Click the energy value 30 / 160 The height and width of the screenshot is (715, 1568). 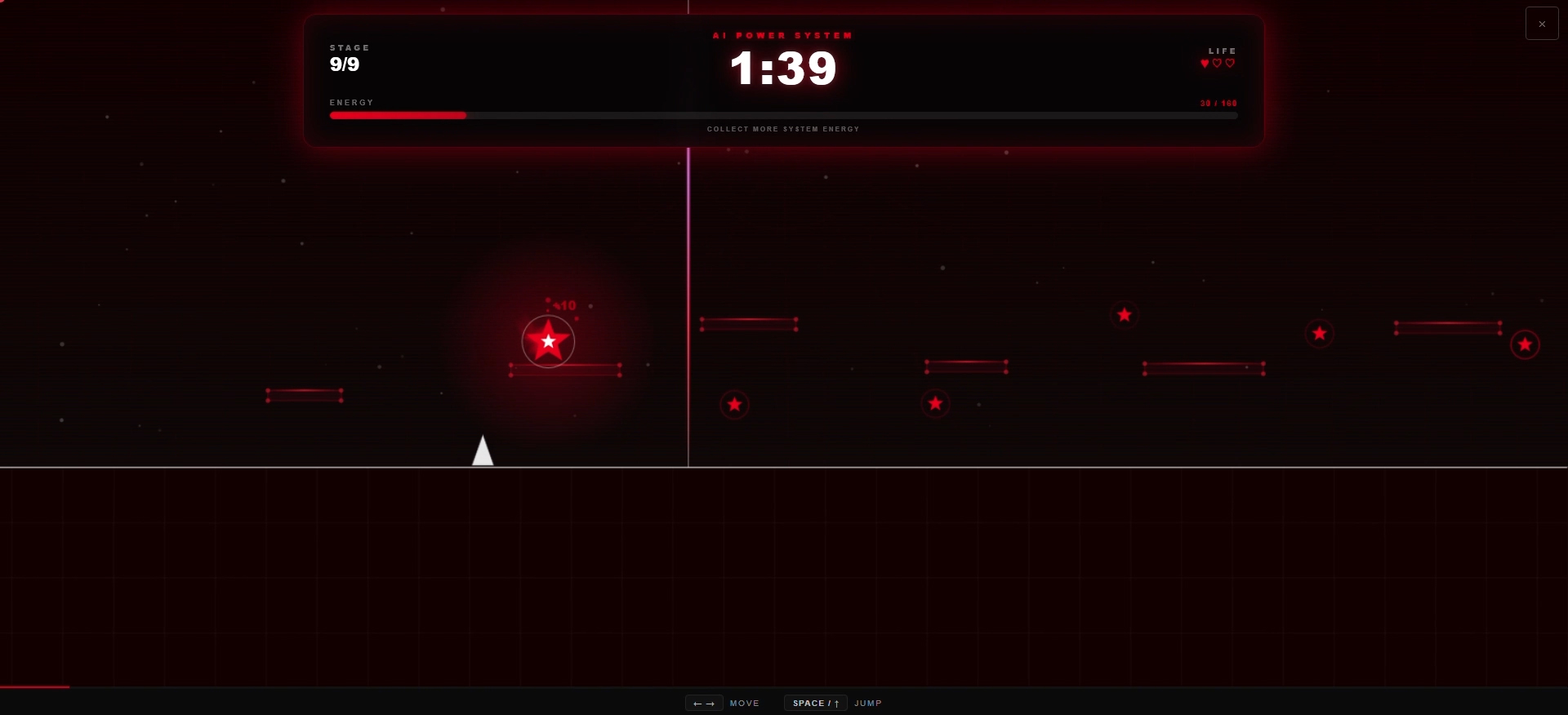point(1218,104)
